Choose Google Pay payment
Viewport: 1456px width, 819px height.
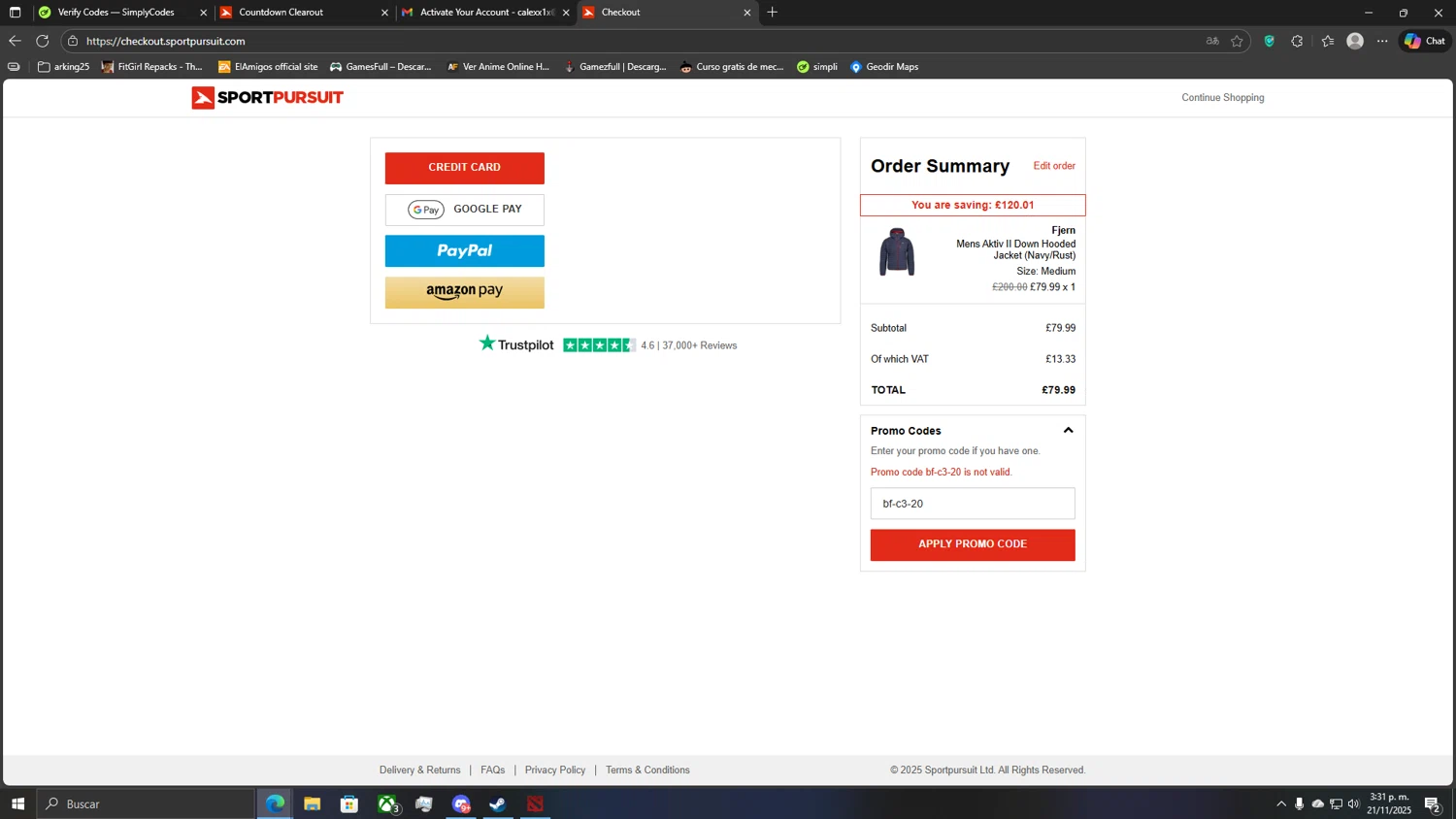[465, 210]
